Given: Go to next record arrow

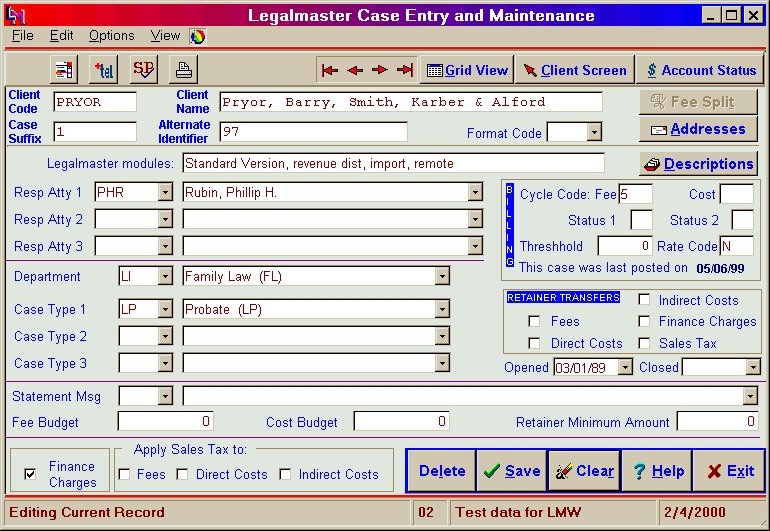Looking at the screenshot, I should (380, 70).
